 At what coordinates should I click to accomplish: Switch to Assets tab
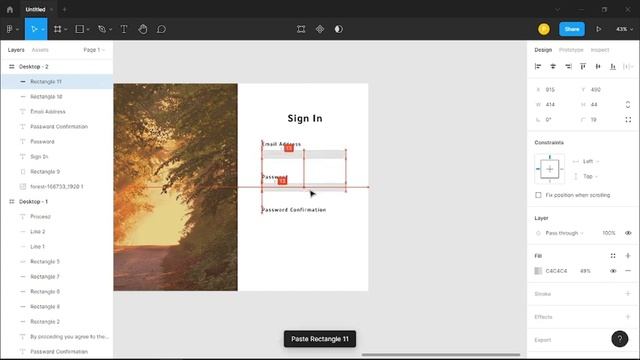point(40,50)
